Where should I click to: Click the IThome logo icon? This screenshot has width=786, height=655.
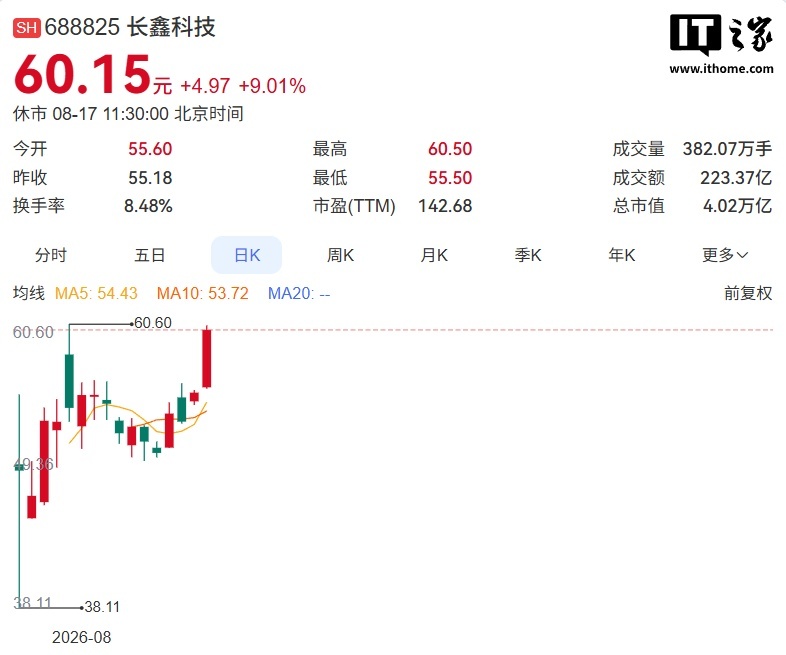pyautogui.click(x=721, y=34)
